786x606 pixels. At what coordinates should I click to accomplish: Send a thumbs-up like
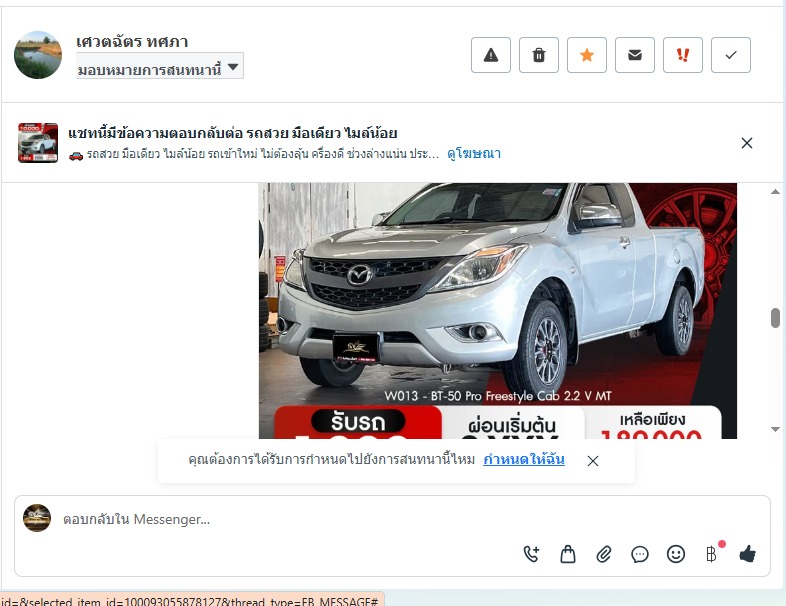click(x=747, y=554)
